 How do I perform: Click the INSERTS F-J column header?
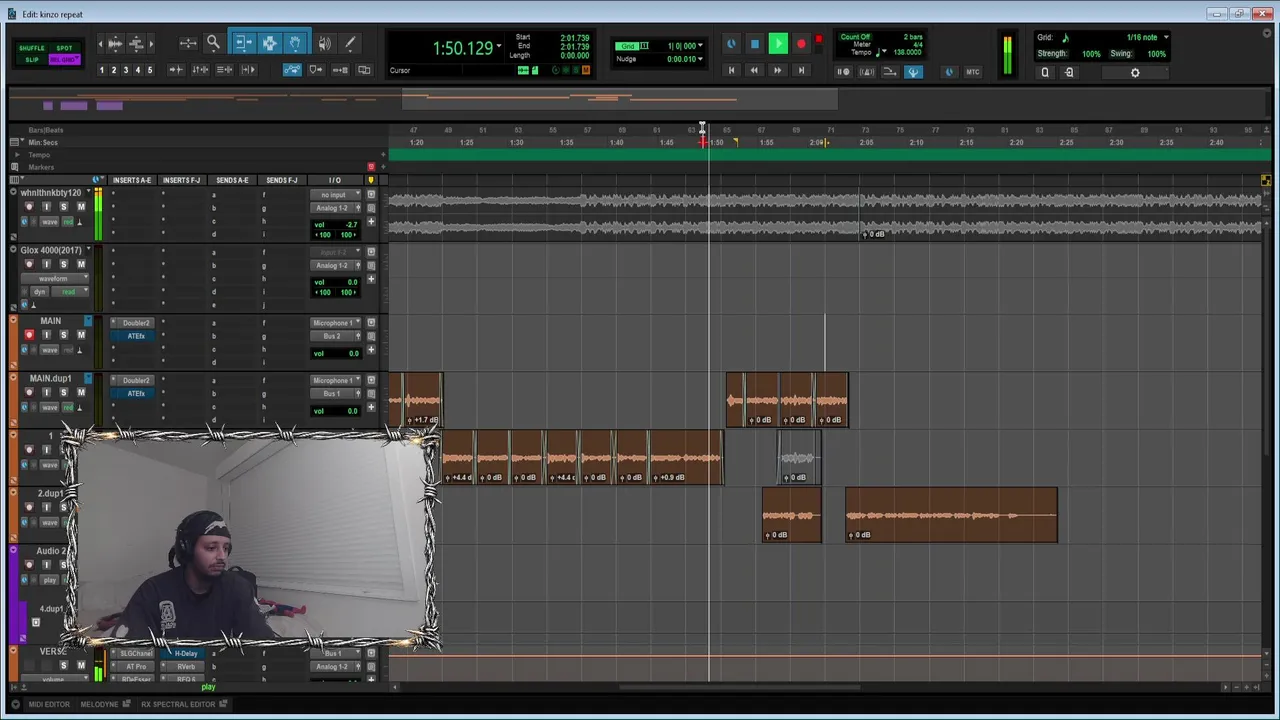(x=182, y=180)
